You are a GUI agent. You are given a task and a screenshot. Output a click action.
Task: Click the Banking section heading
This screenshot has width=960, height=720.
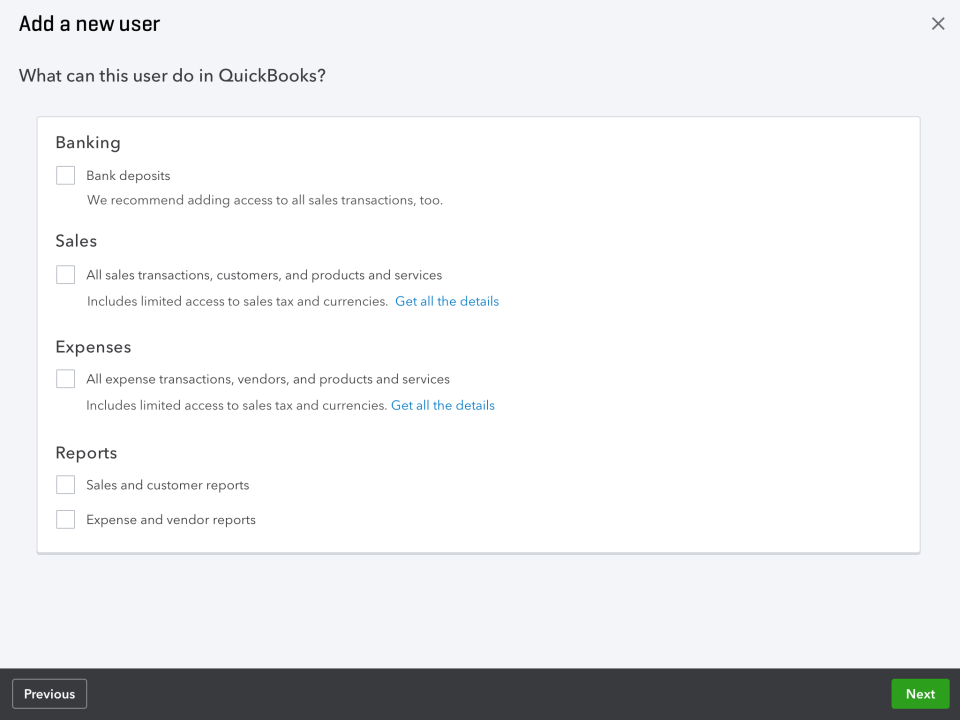tap(88, 142)
